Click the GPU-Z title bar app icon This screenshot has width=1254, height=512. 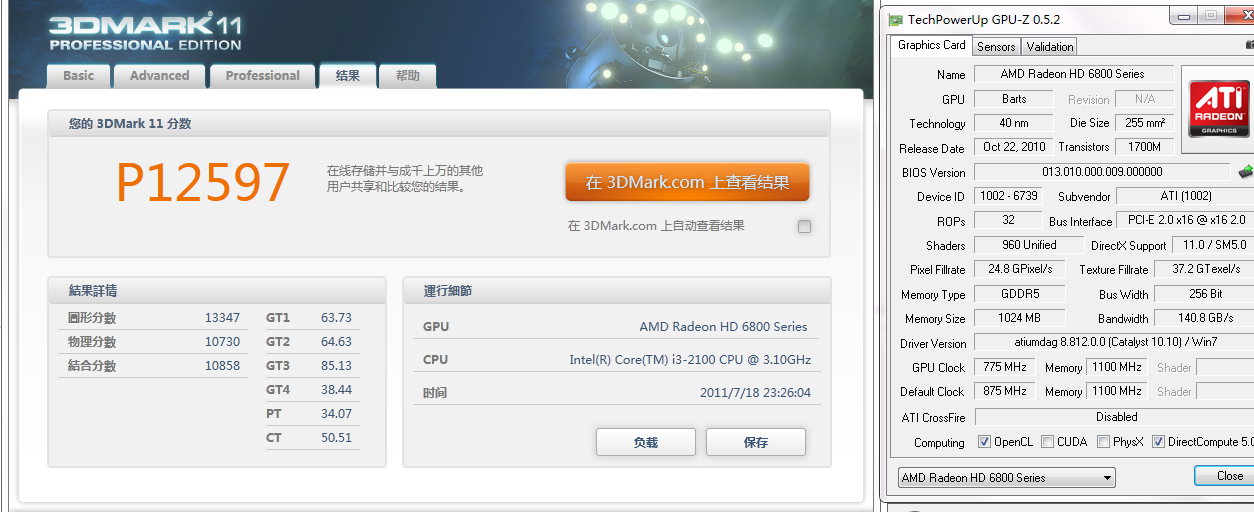point(896,19)
